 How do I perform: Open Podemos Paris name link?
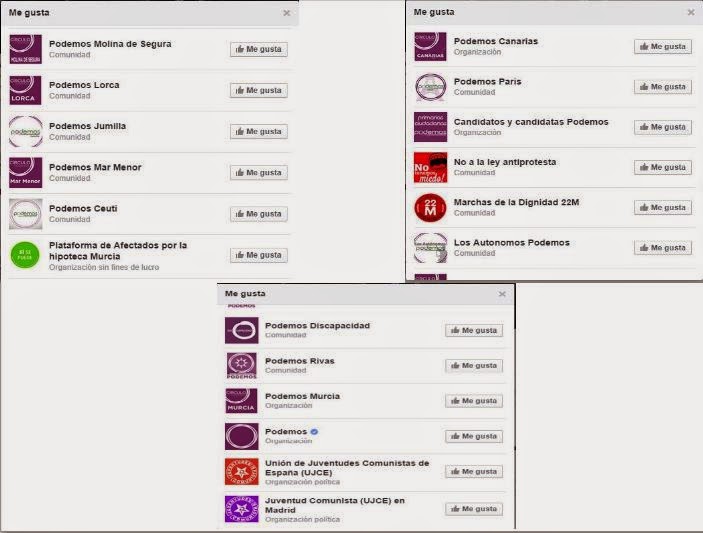pyautogui.click(x=487, y=82)
